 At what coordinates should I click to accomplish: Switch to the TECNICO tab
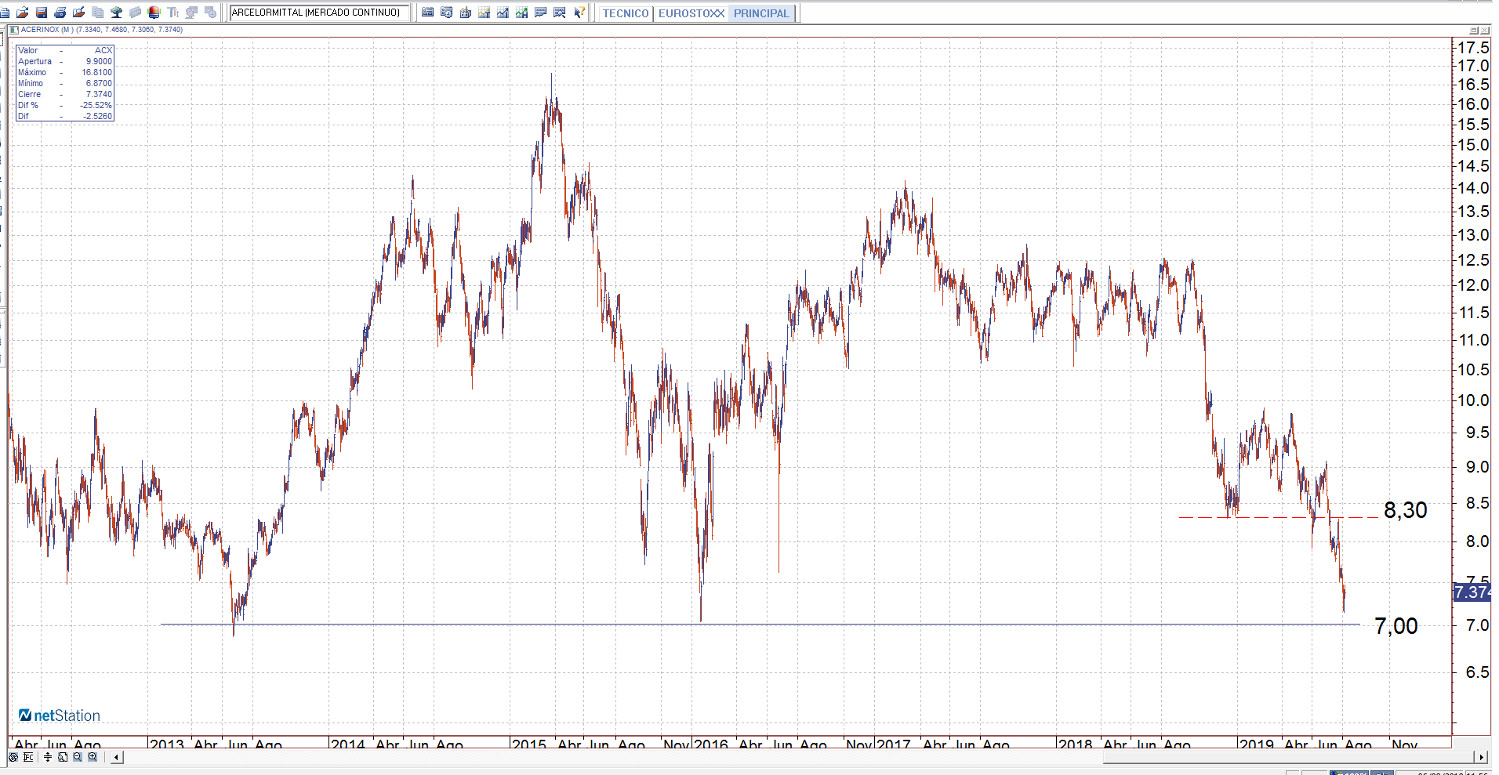coord(625,13)
